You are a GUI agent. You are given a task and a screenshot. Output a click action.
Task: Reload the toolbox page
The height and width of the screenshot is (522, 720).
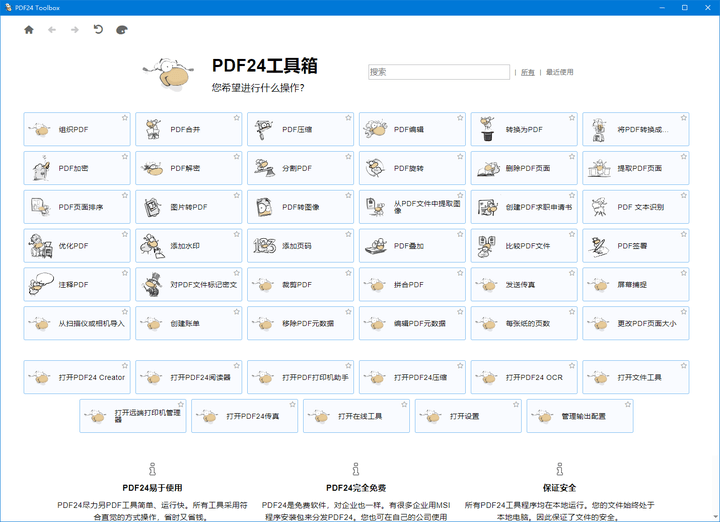click(98, 29)
